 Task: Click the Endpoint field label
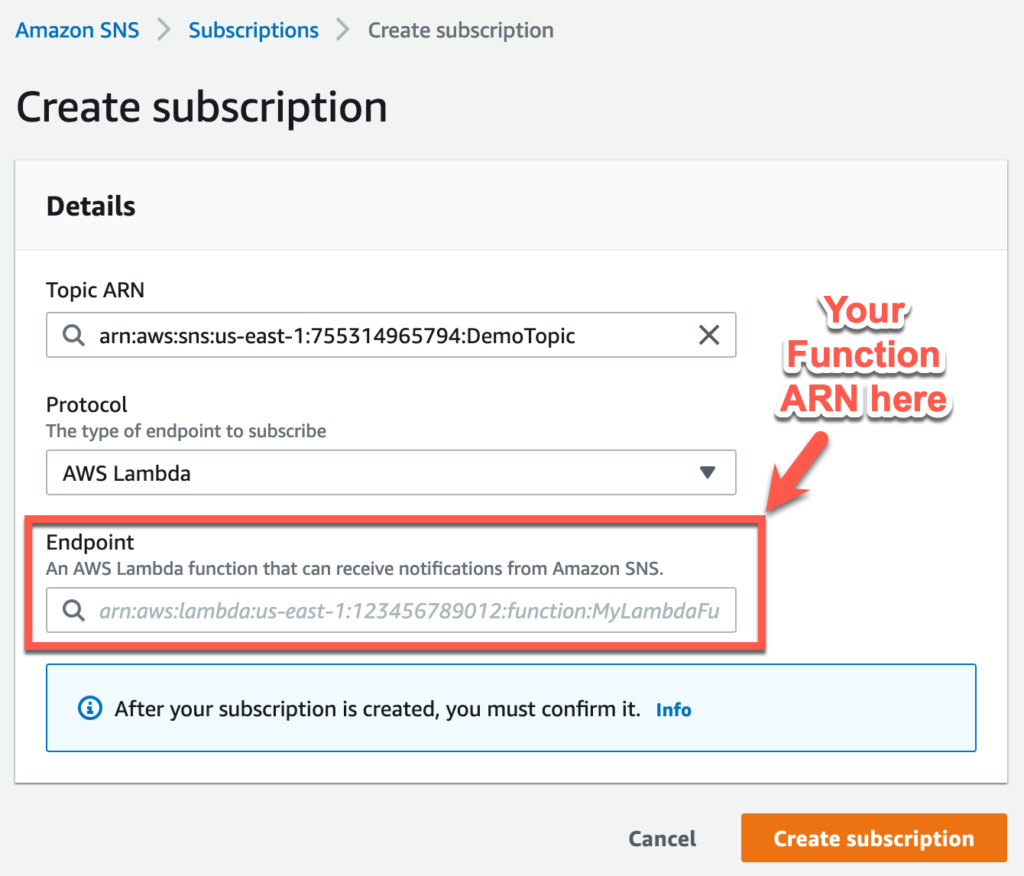tap(90, 542)
